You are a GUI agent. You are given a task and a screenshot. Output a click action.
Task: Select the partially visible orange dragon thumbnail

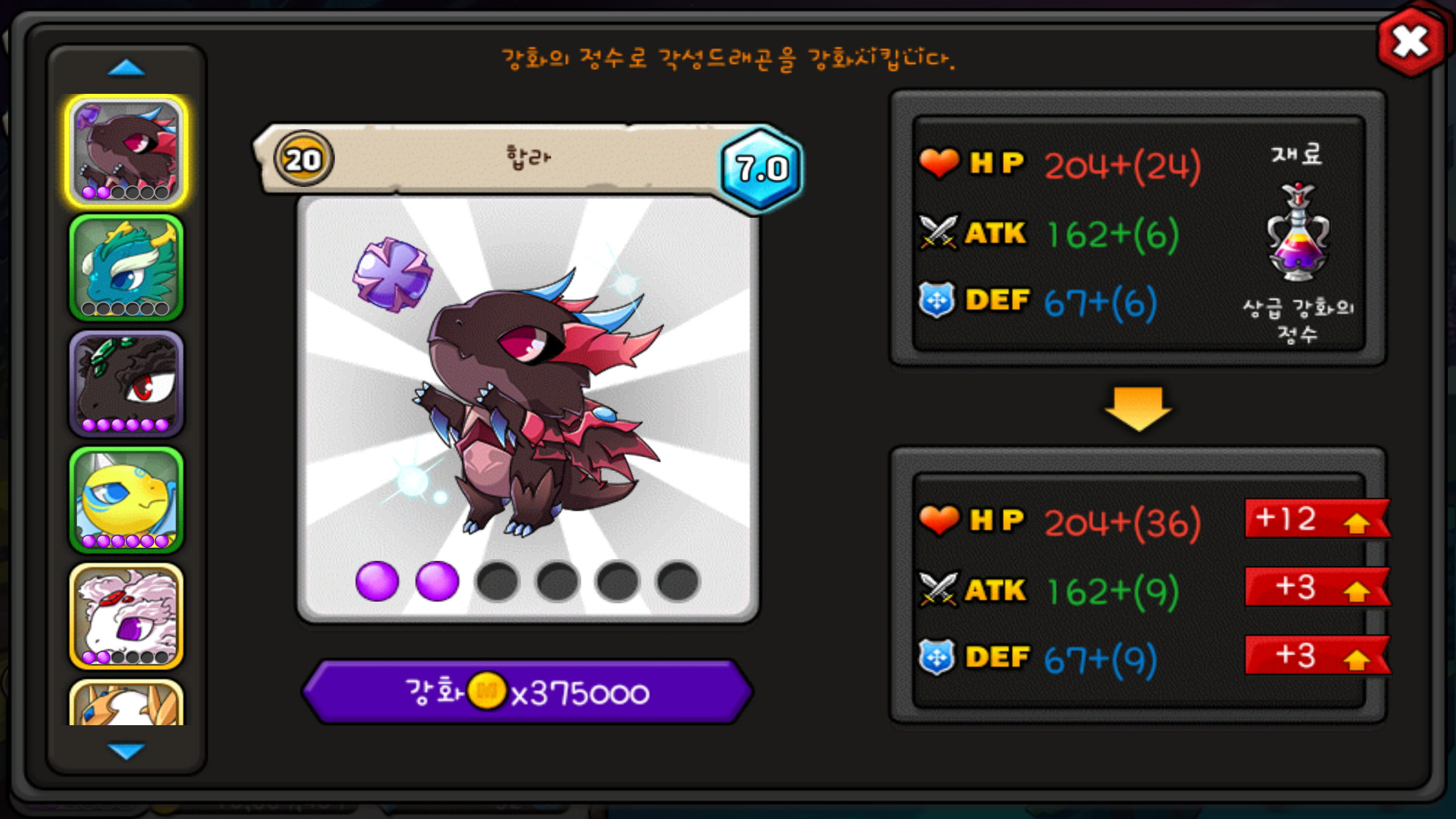tap(126, 703)
